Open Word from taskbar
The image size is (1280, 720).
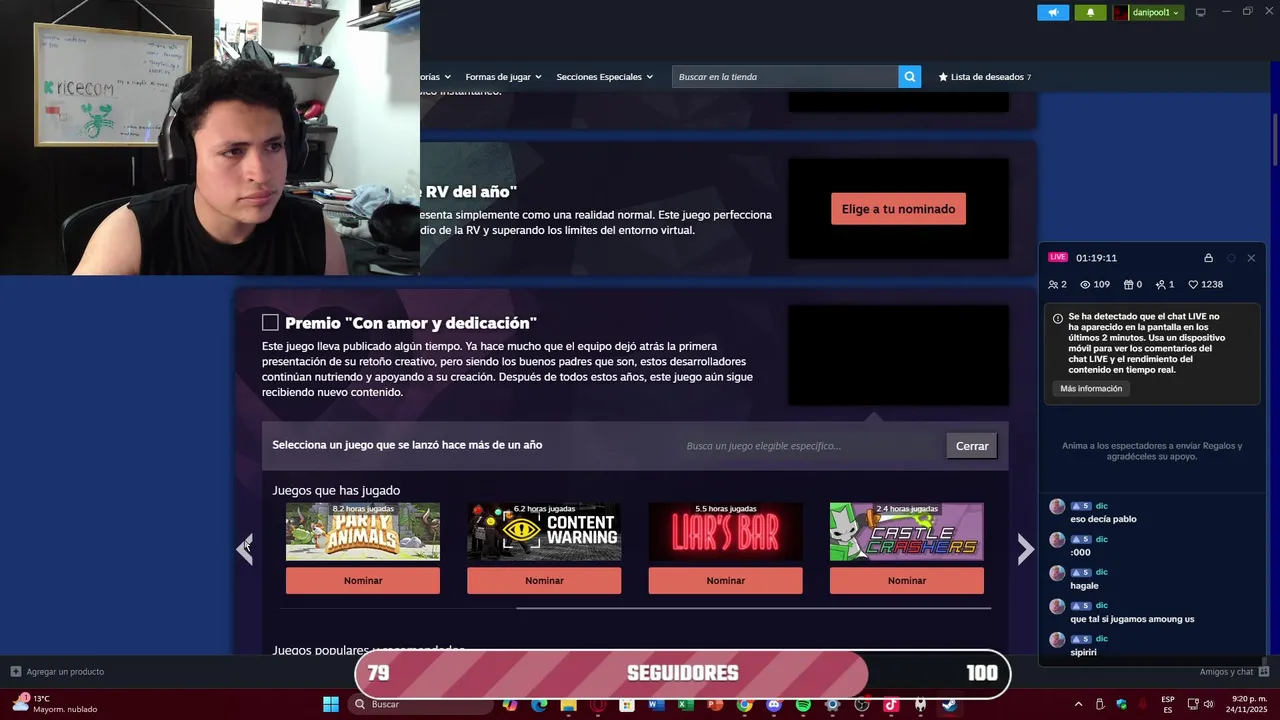click(x=656, y=704)
